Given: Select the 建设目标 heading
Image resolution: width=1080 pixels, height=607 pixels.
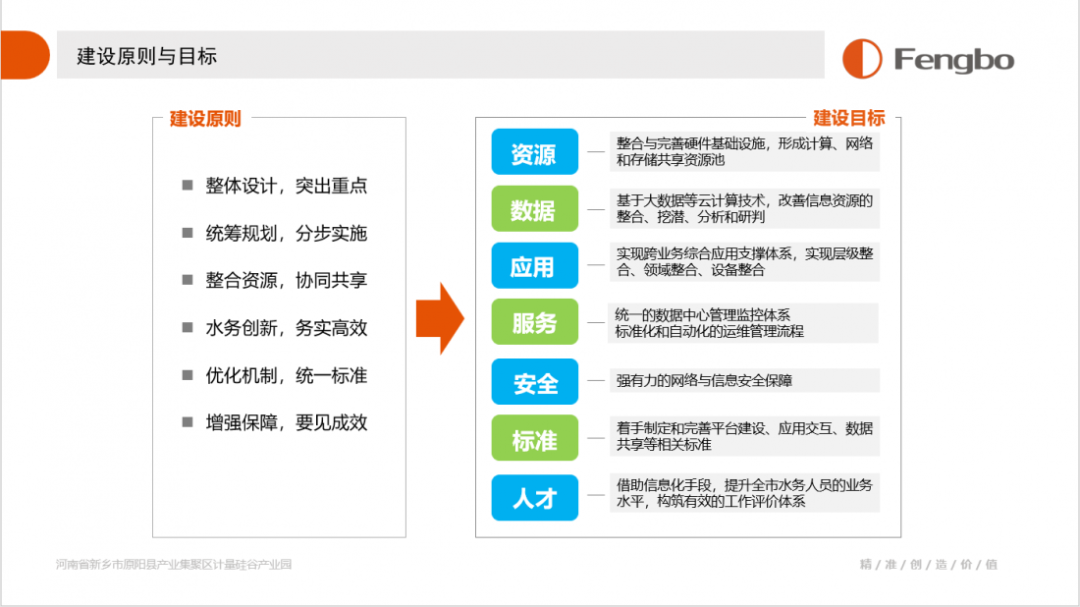Looking at the screenshot, I should click(848, 118).
